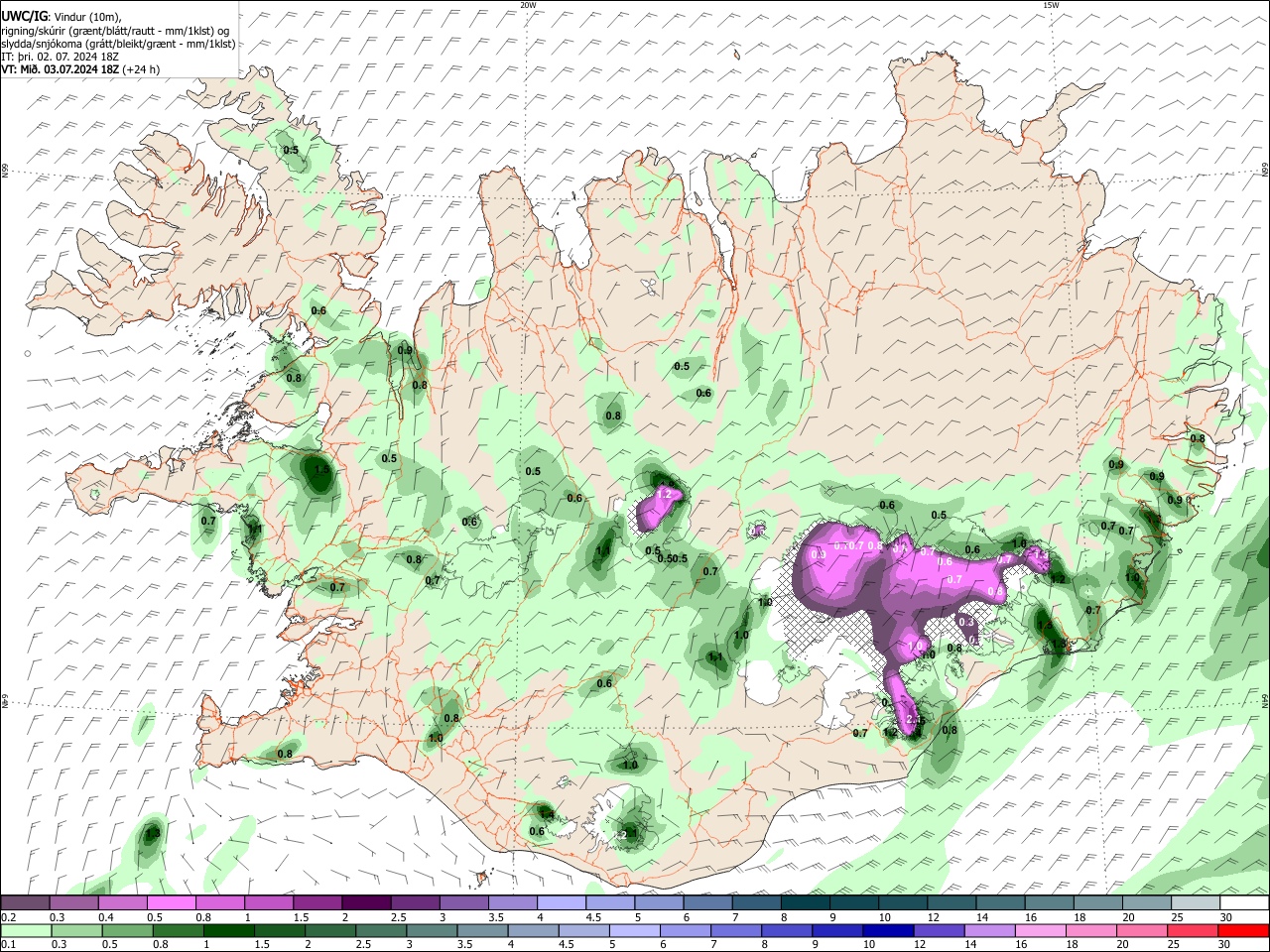
Task: Pick the magenta swatch labelled 1.5 in snow row
Action: point(317,902)
